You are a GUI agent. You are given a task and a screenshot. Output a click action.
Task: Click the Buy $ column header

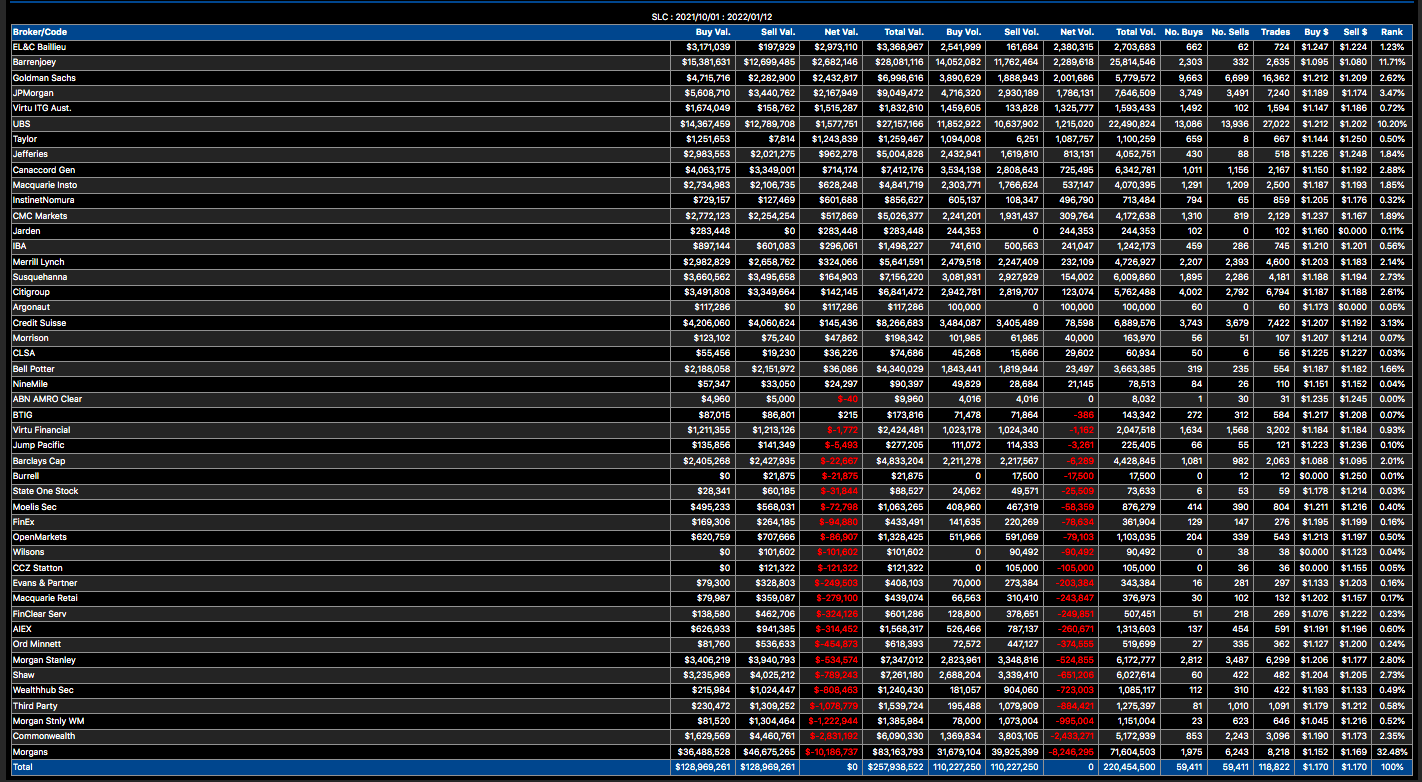pyautogui.click(x=1313, y=31)
